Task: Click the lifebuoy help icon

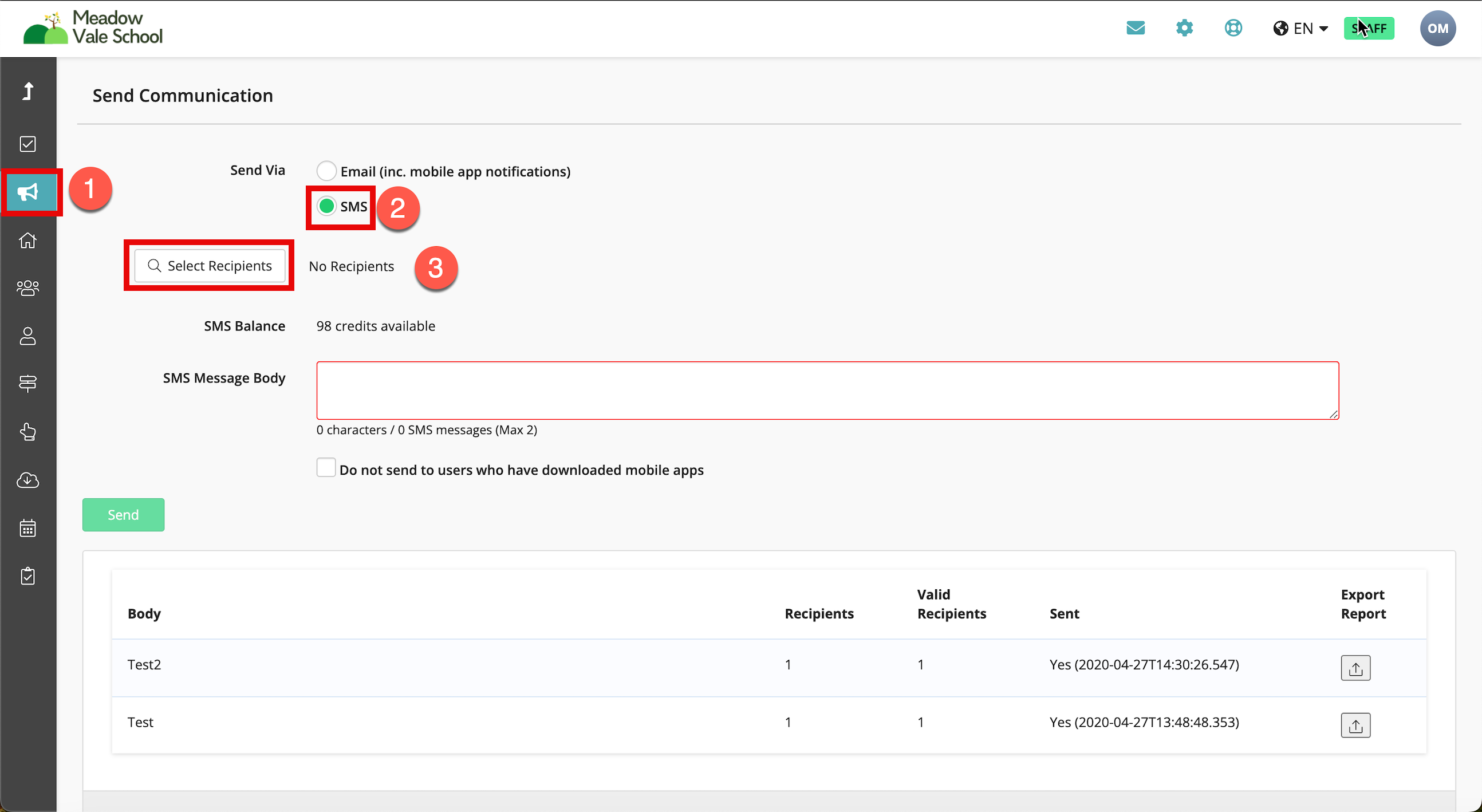Action: [1233, 27]
